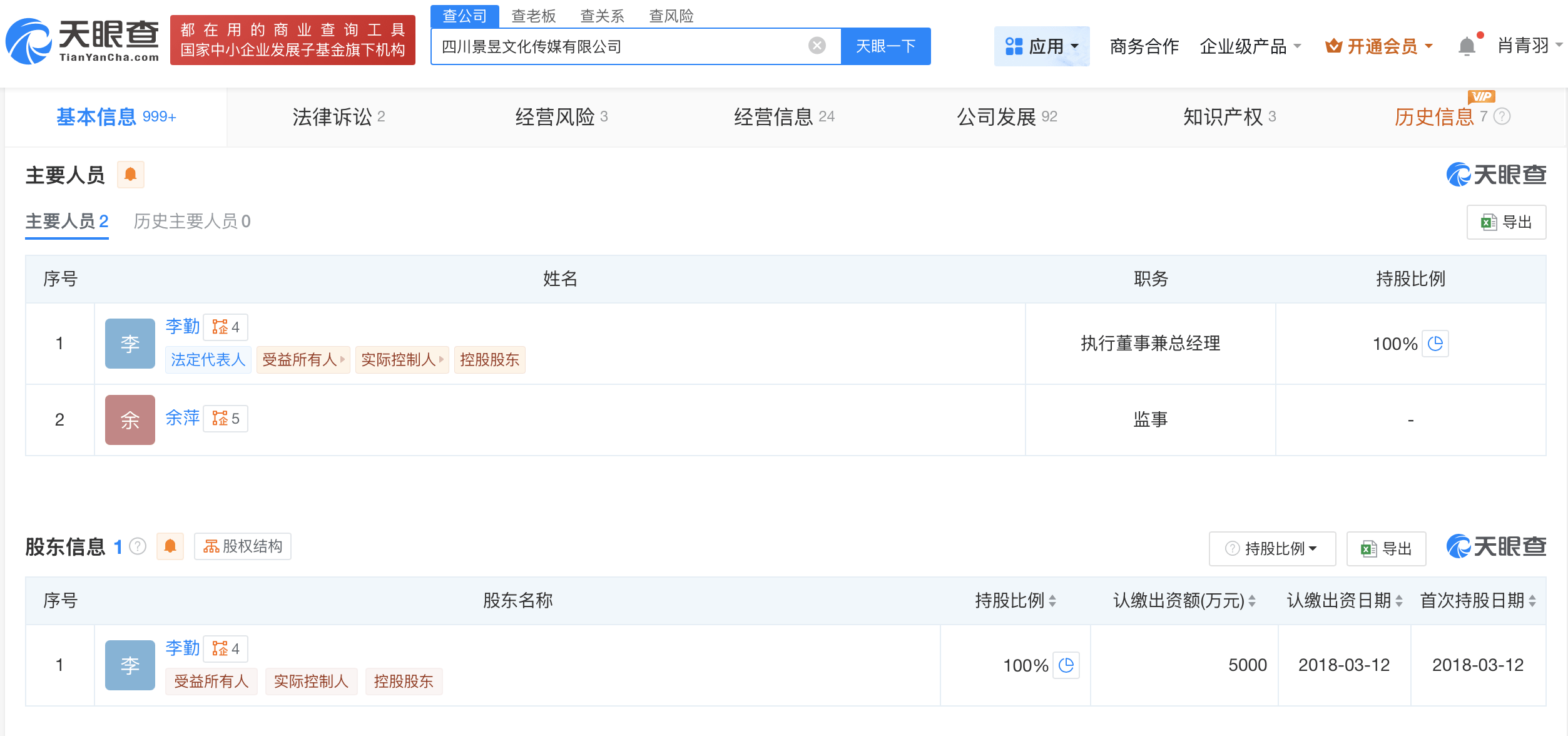Switch to 法律诉讼 tab
The image size is (1568, 736).
(339, 116)
